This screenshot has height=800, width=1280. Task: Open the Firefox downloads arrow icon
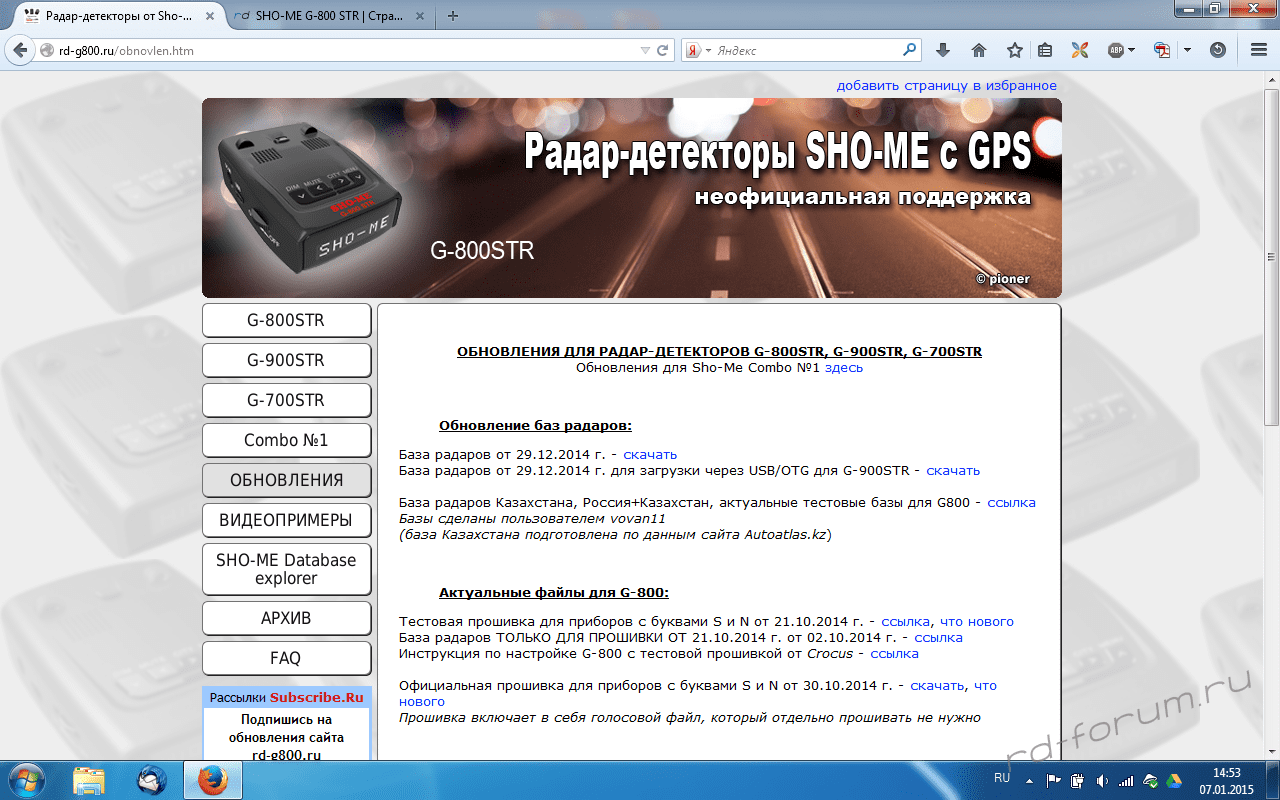click(x=942, y=50)
